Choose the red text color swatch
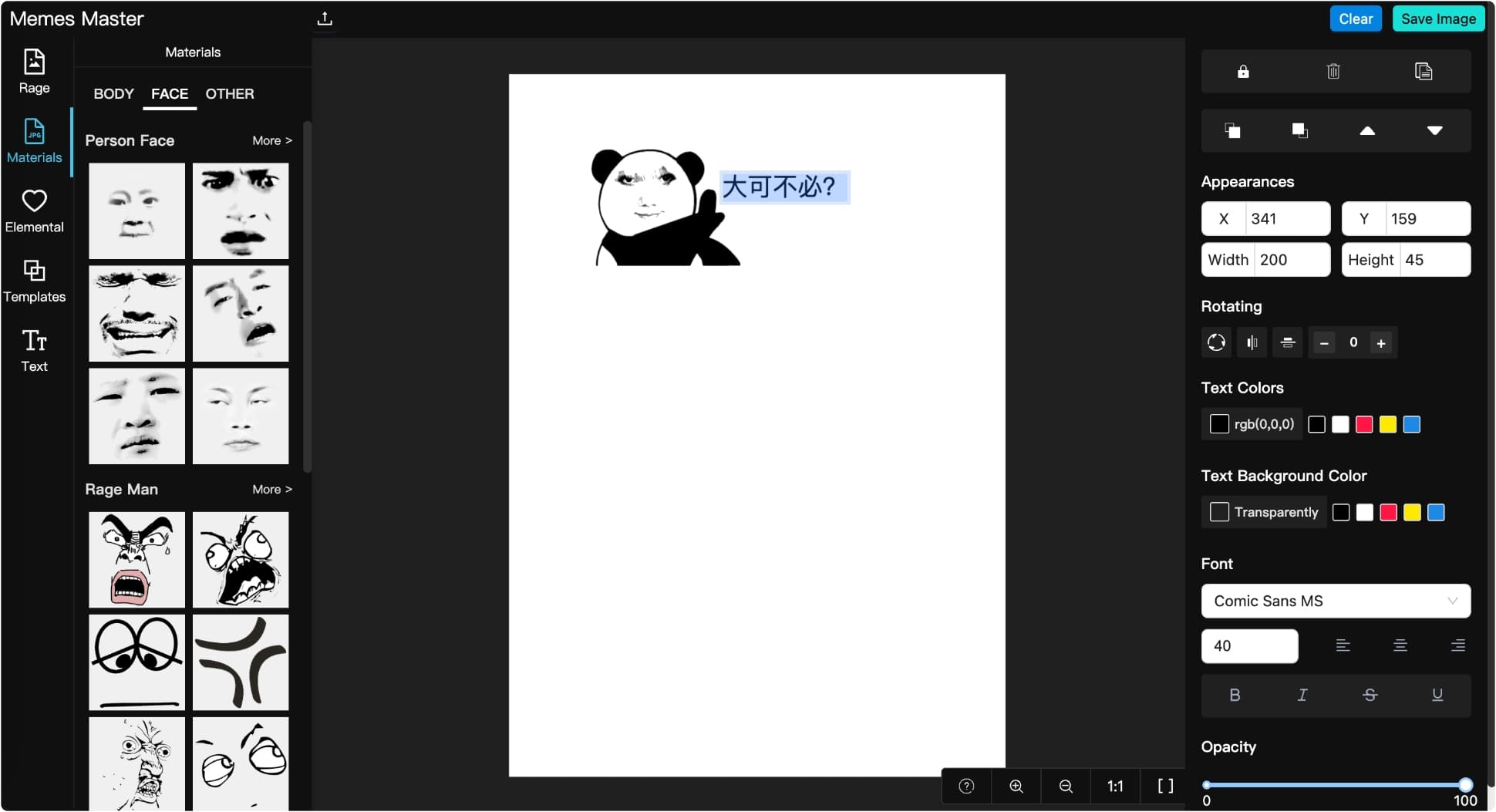Image resolution: width=1496 pixels, height=812 pixels. 1364,425
